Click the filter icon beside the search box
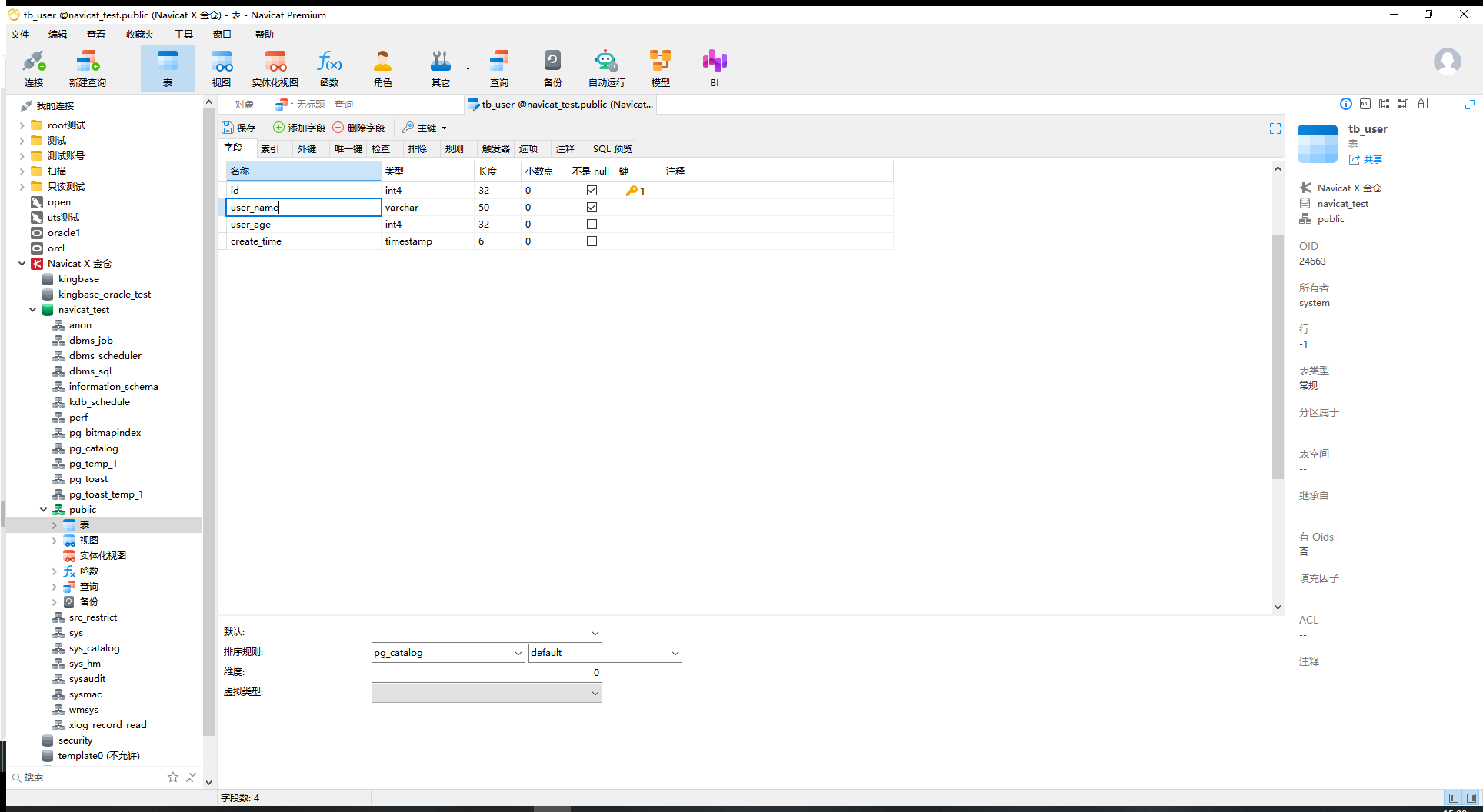The image size is (1483, 812). [155, 777]
